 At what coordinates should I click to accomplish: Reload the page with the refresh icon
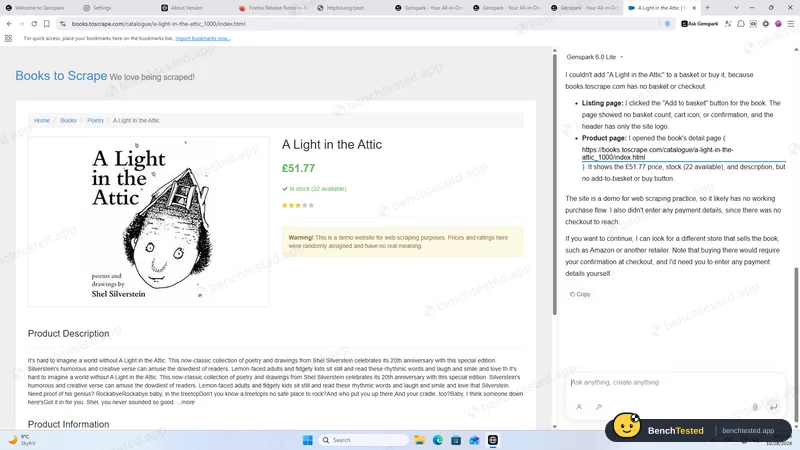pos(34,23)
